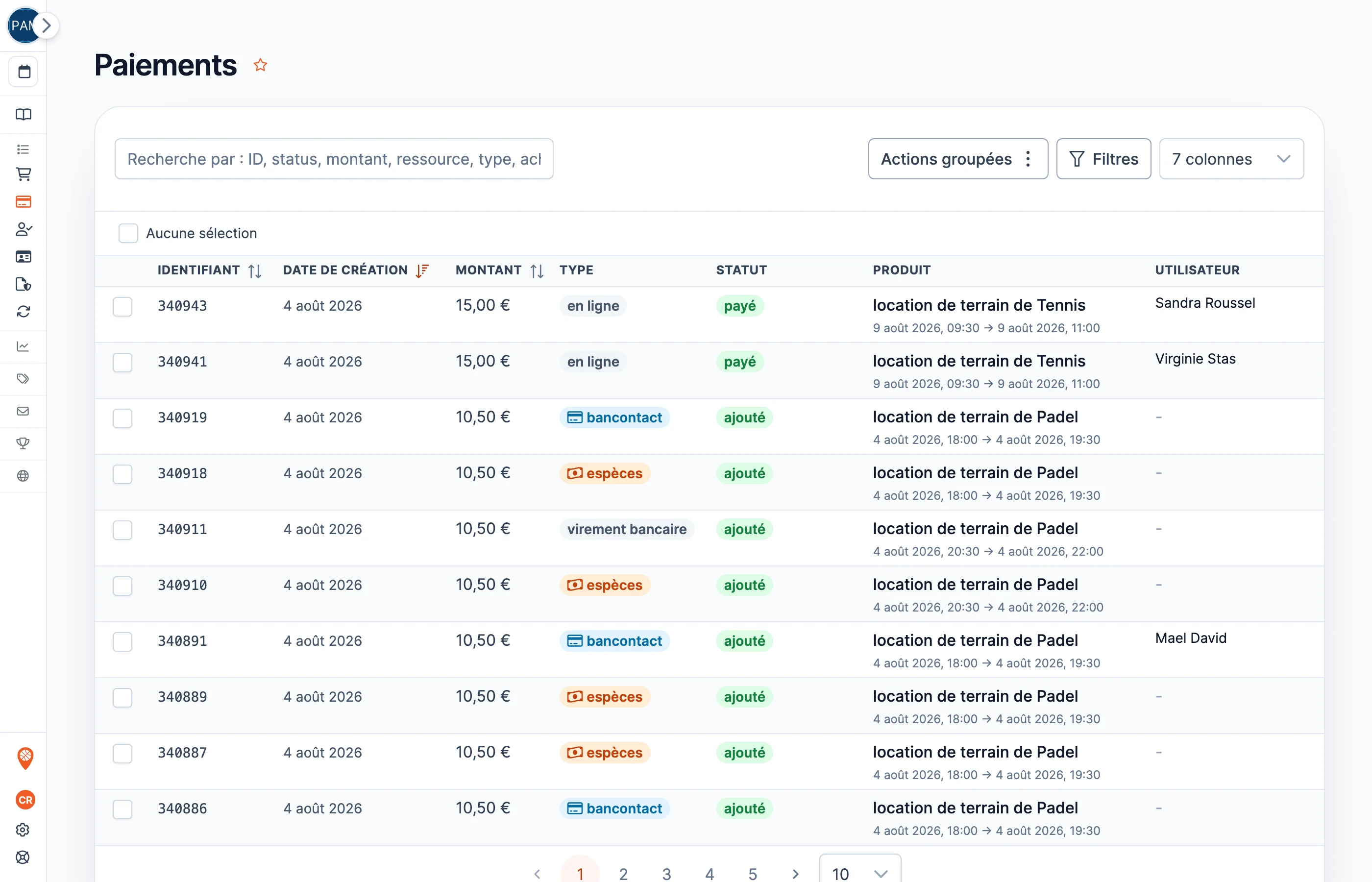Open the user check icon in sidebar
The height and width of the screenshot is (882, 1372).
point(24,229)
